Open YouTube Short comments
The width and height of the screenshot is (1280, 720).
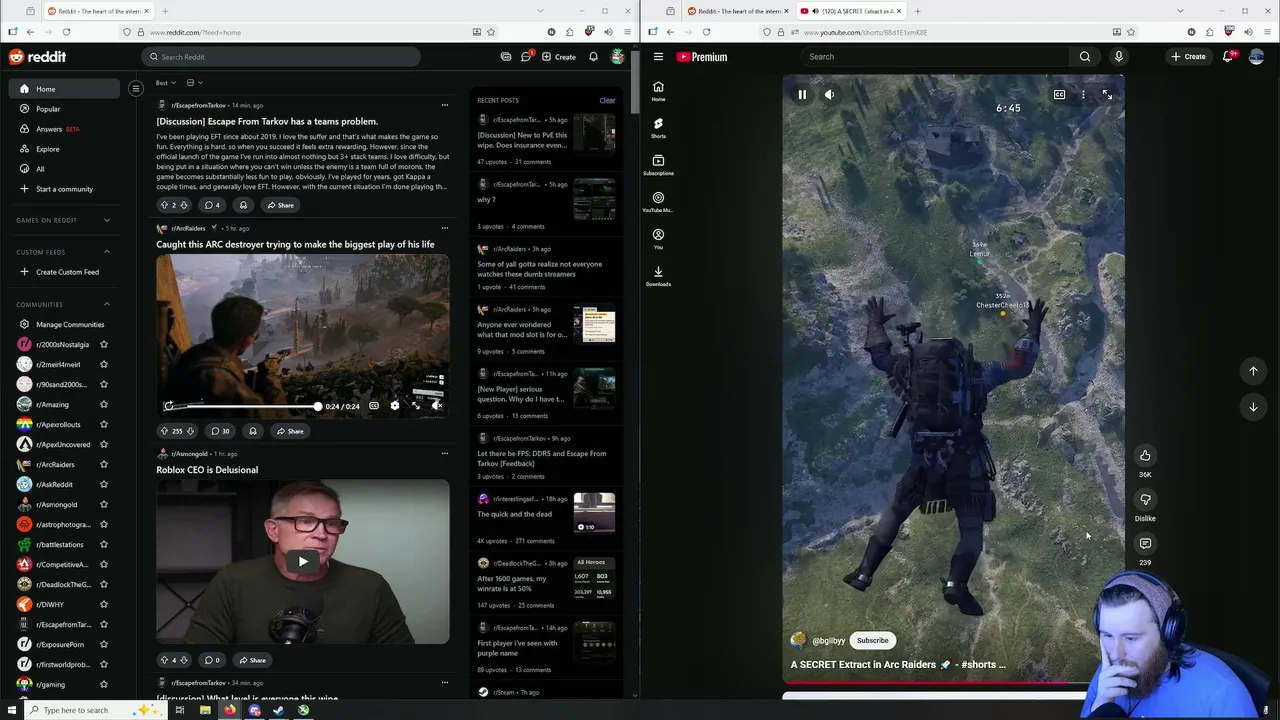(x=1145, y=543)
